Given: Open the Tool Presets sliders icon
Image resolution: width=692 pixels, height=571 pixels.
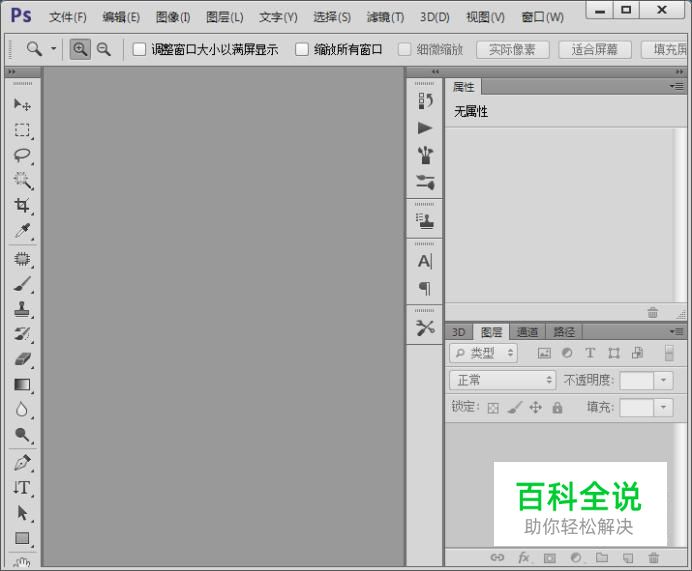Looking at the screenshot, I should point(425,182).
